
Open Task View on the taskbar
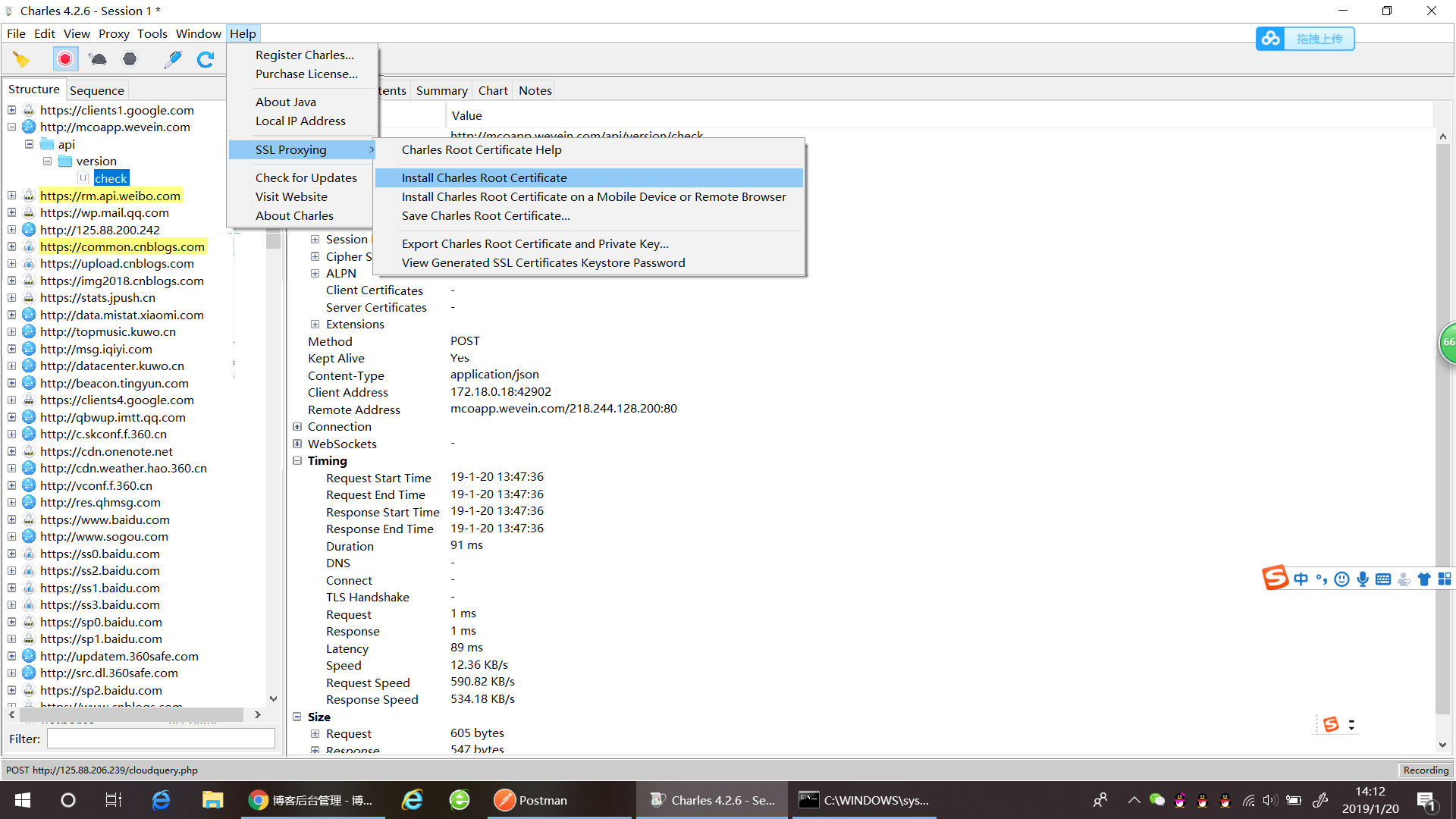point(114,800)
